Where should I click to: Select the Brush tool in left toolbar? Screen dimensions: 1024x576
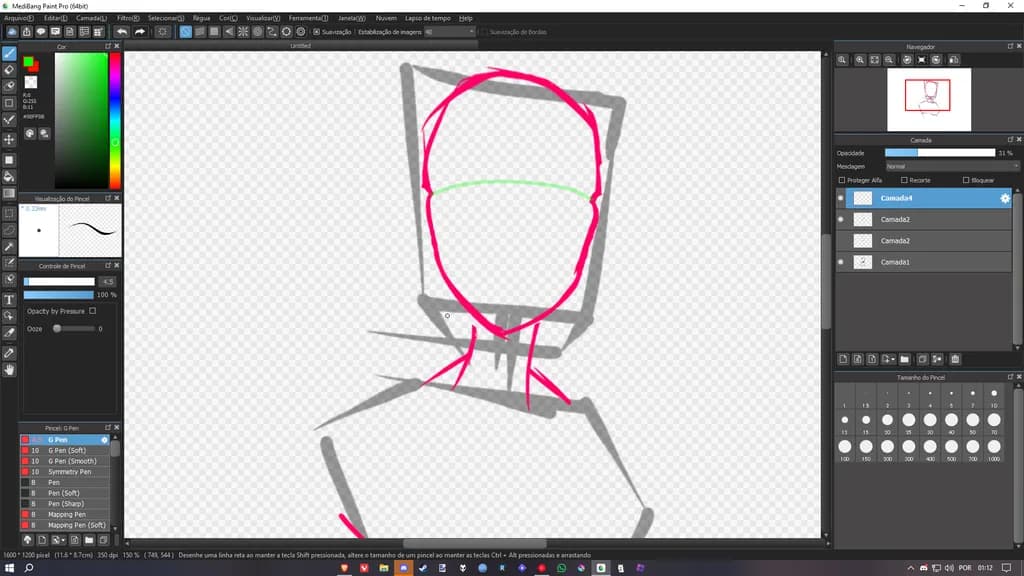pos(9,54)
